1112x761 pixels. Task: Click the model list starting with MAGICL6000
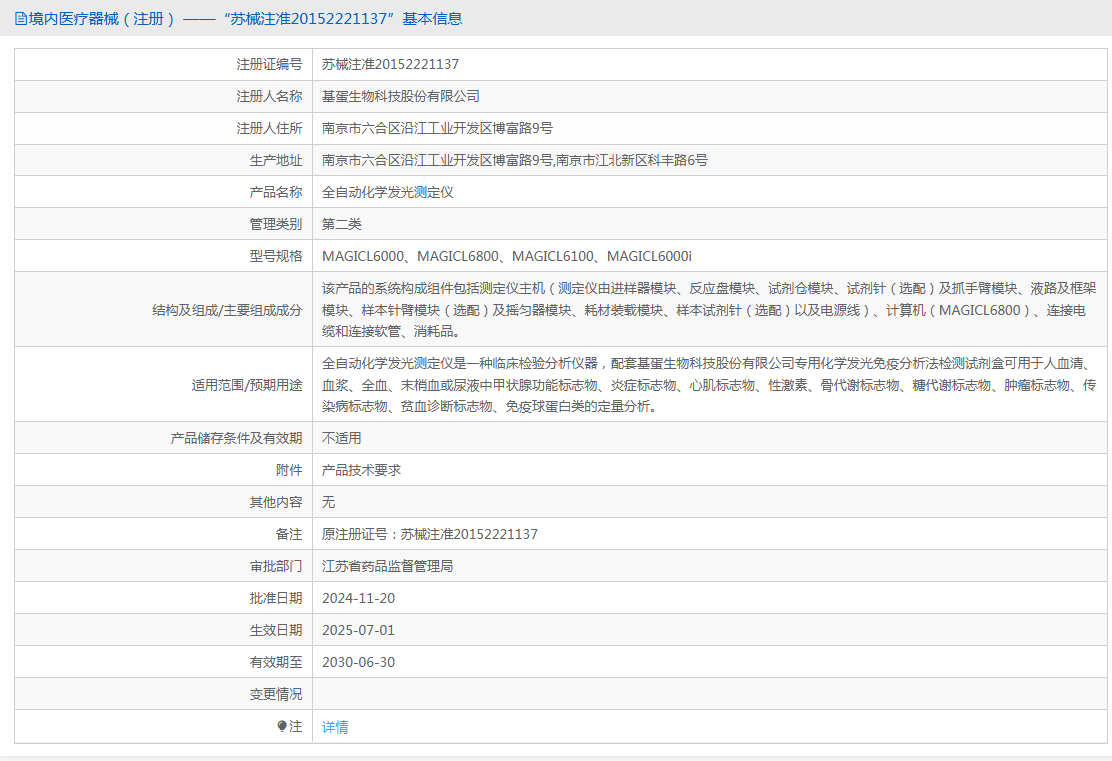506,256
